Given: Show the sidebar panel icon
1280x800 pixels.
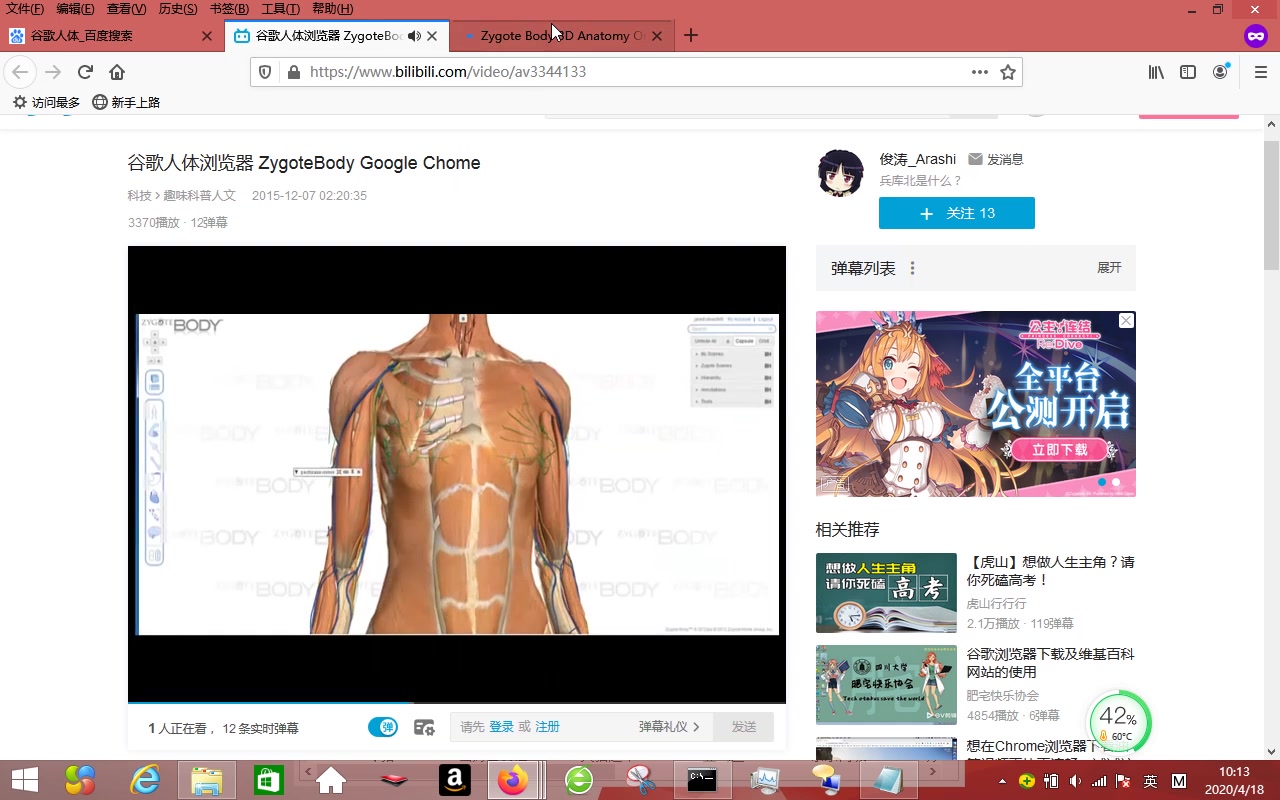Looking at the screenshot, I should tap(1188, 72).
